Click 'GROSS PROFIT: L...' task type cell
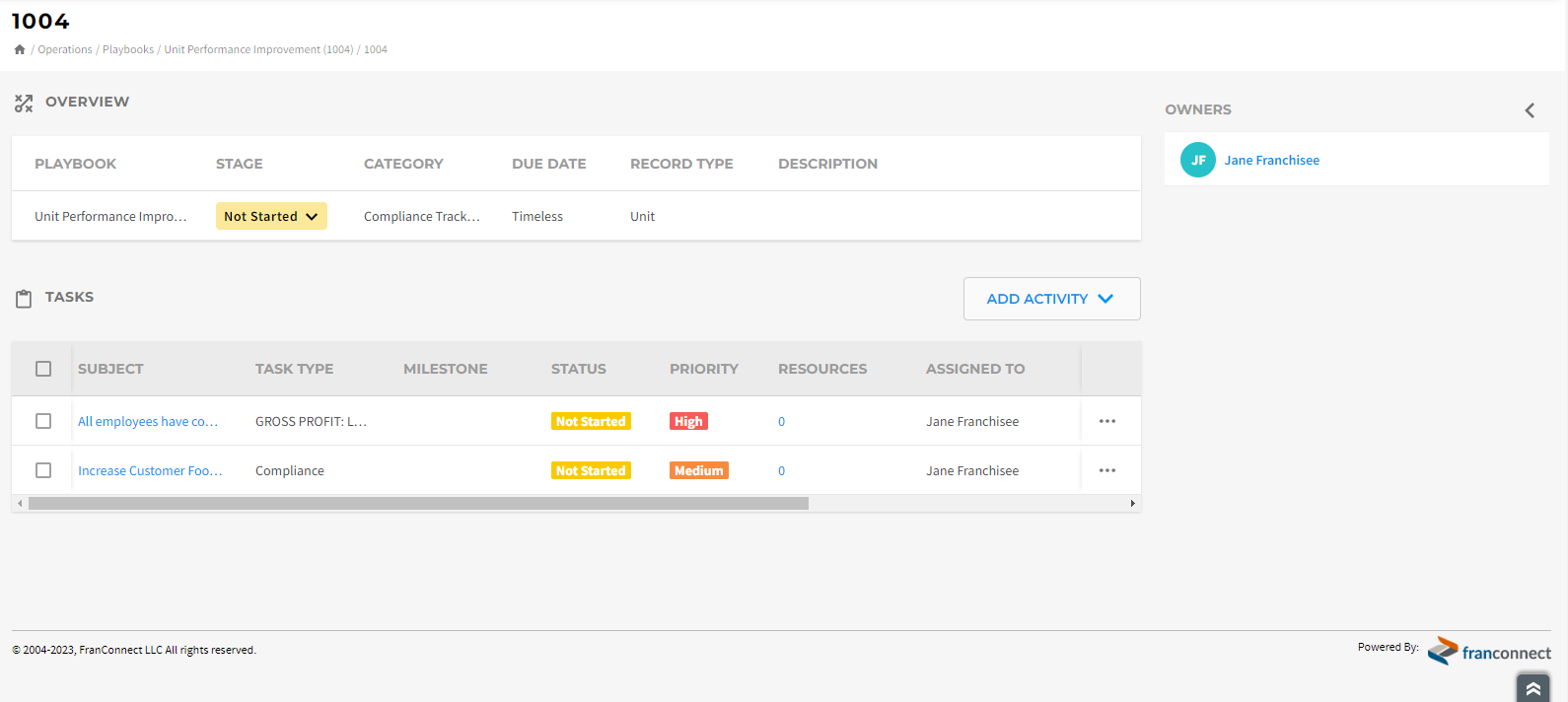 (311, 421)
